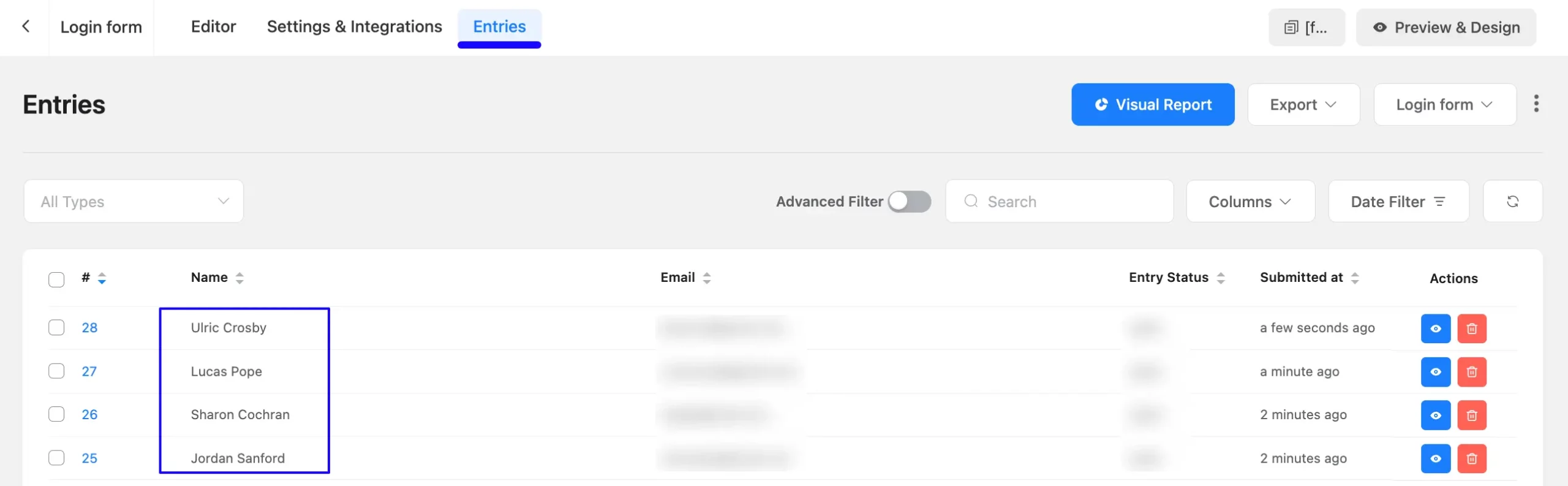View entry 26 with the eye icon
The width and height of the screenshot is (1568, 486).
(1435, 416)
